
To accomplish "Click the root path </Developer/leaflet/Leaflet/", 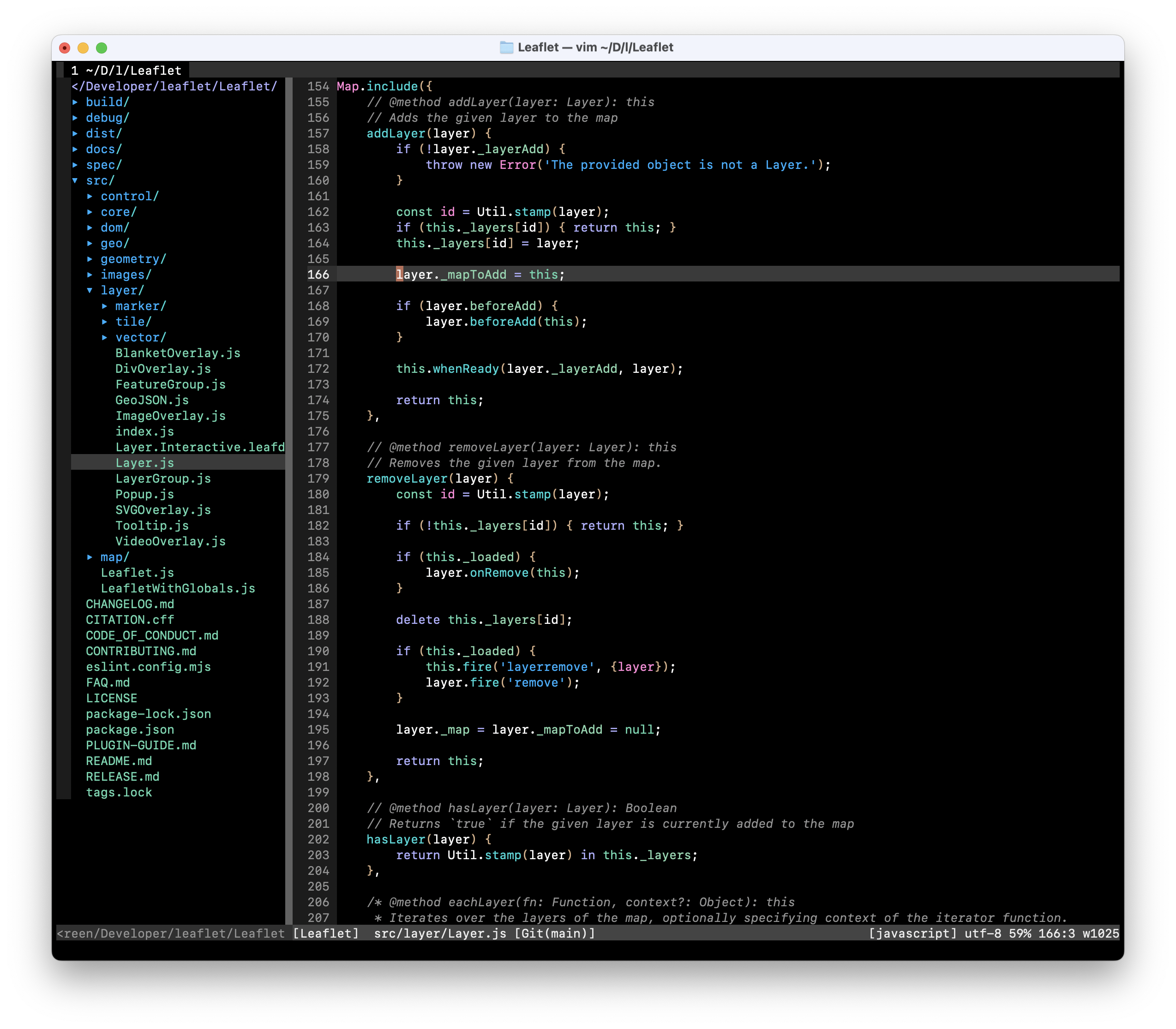I will 174,86.
